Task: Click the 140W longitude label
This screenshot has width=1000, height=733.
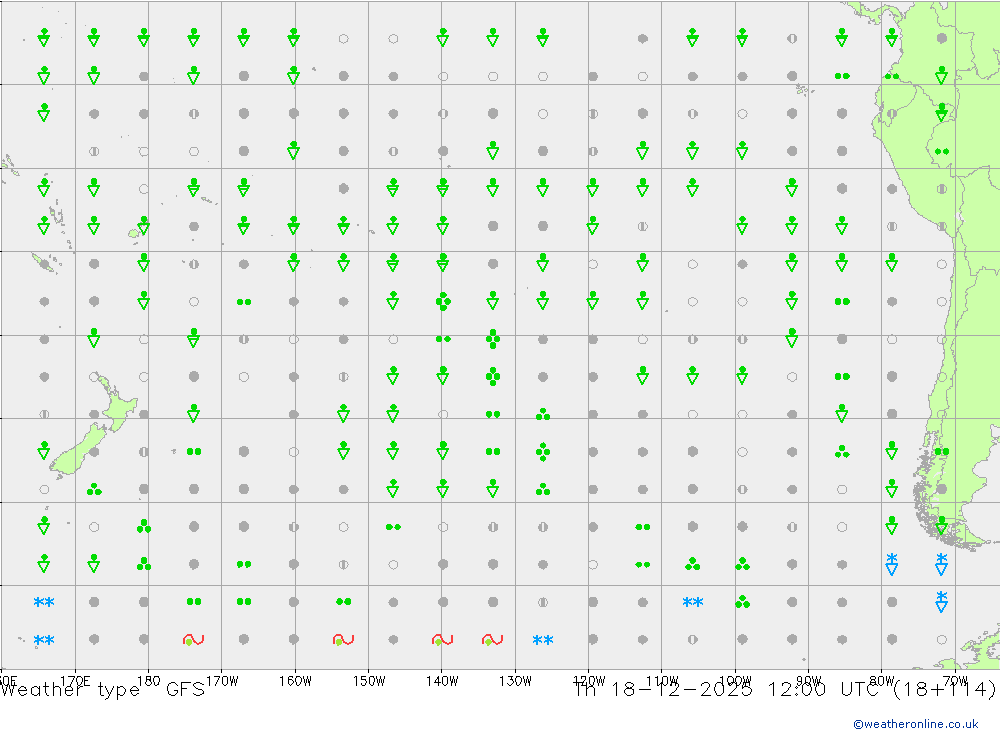Action: 442,681
